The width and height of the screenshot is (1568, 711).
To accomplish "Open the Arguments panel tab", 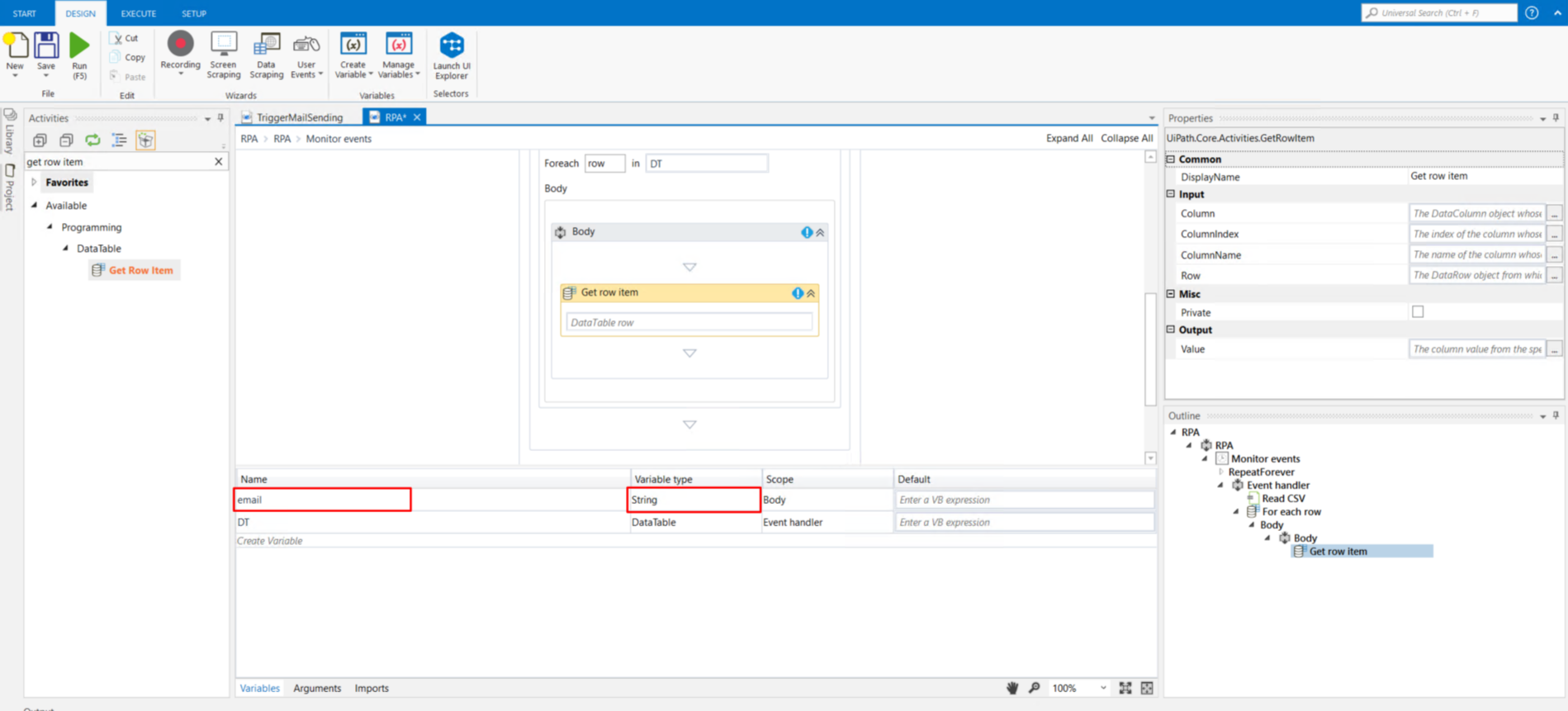I will point(317,688).
